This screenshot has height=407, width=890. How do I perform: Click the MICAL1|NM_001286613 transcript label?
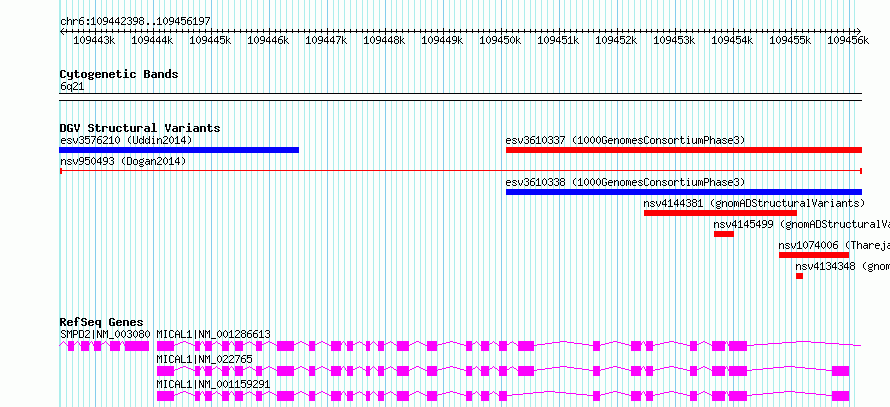(213, 334)
